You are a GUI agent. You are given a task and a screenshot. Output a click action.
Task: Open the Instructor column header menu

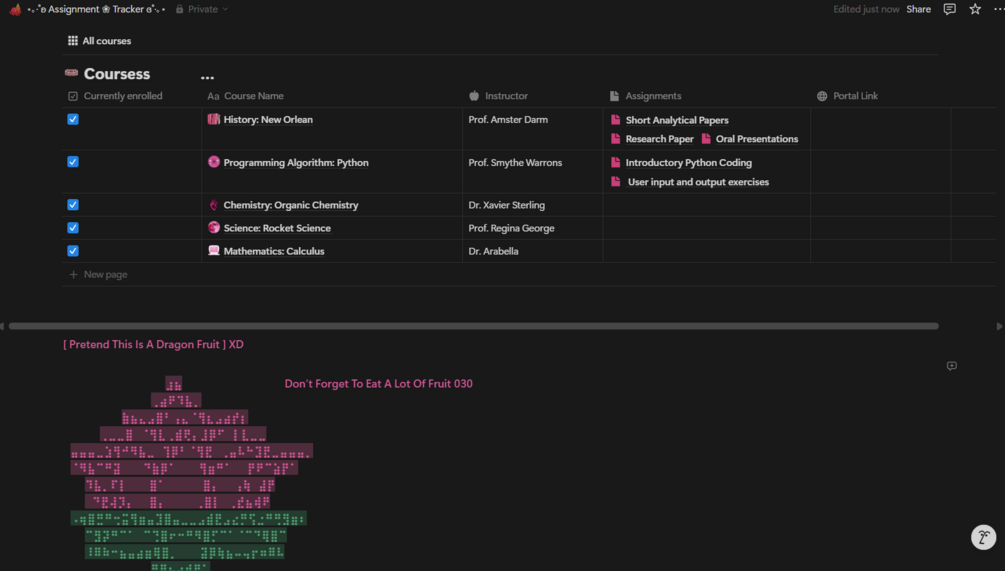point(506,96)
